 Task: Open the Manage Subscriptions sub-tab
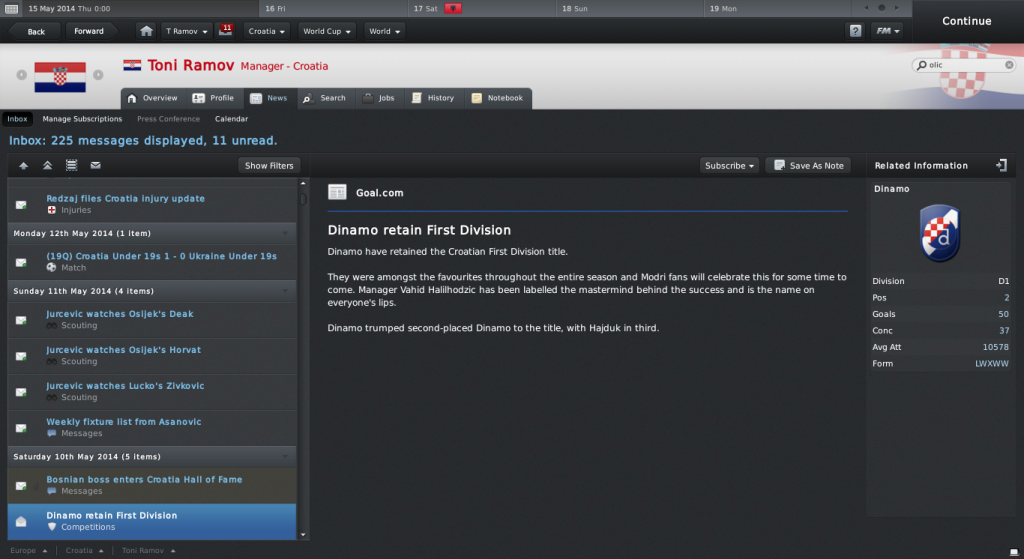82,119
